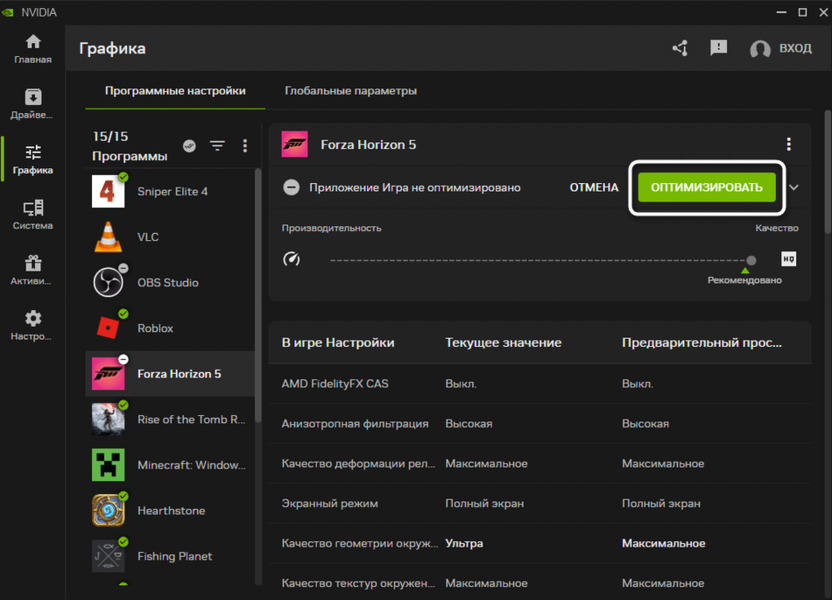Screen dimensions: 832x600
Task: Click the ОТМЕНА button
Action: click(594, 187)
